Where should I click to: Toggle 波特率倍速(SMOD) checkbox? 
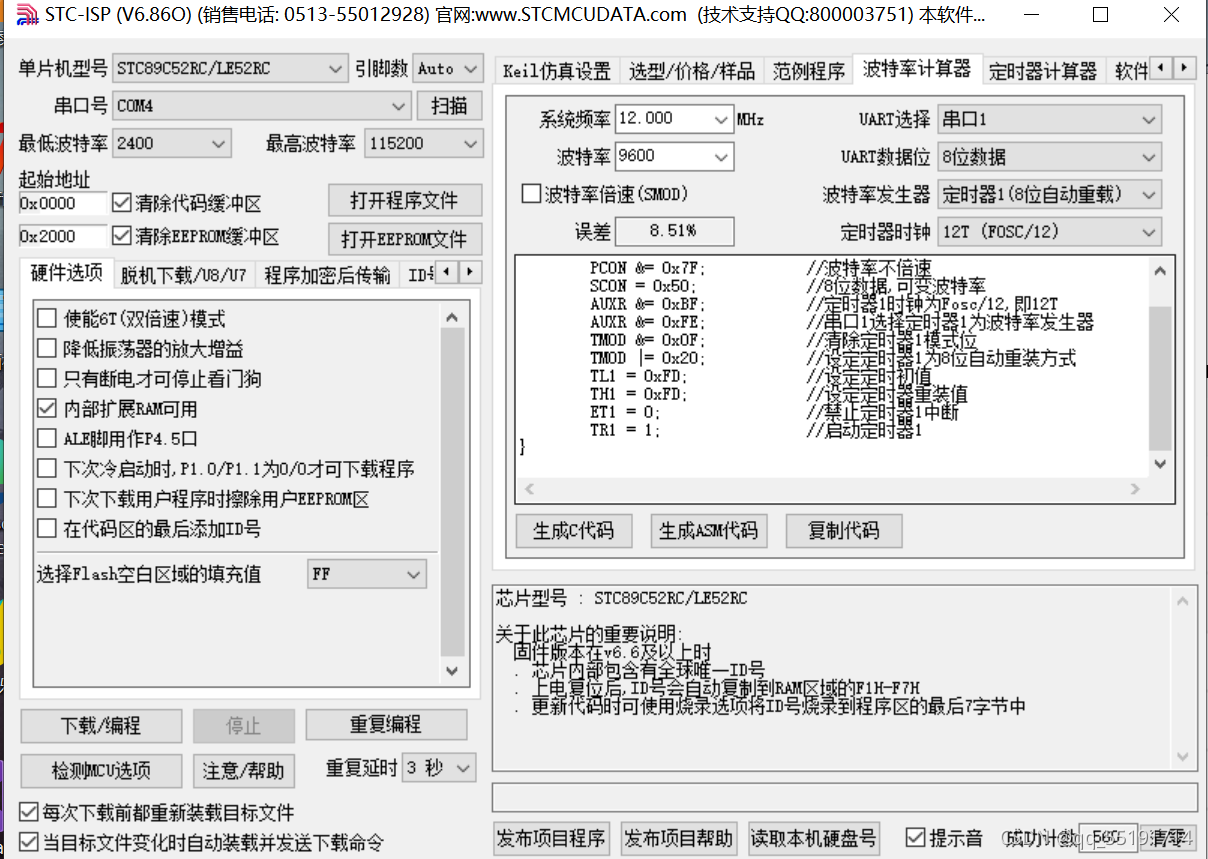532,194
